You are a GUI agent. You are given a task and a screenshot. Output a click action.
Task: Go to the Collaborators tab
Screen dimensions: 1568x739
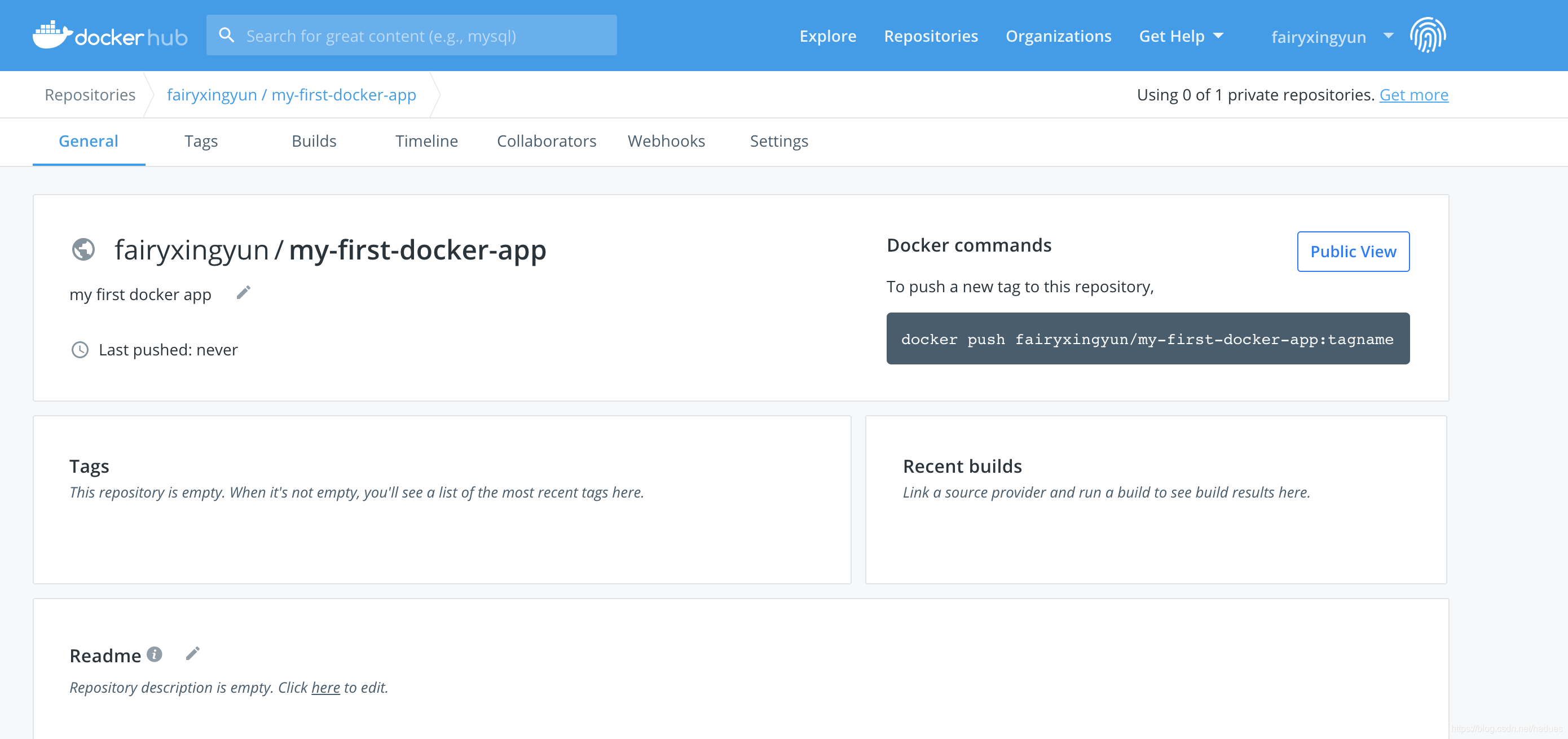[547, 141]
